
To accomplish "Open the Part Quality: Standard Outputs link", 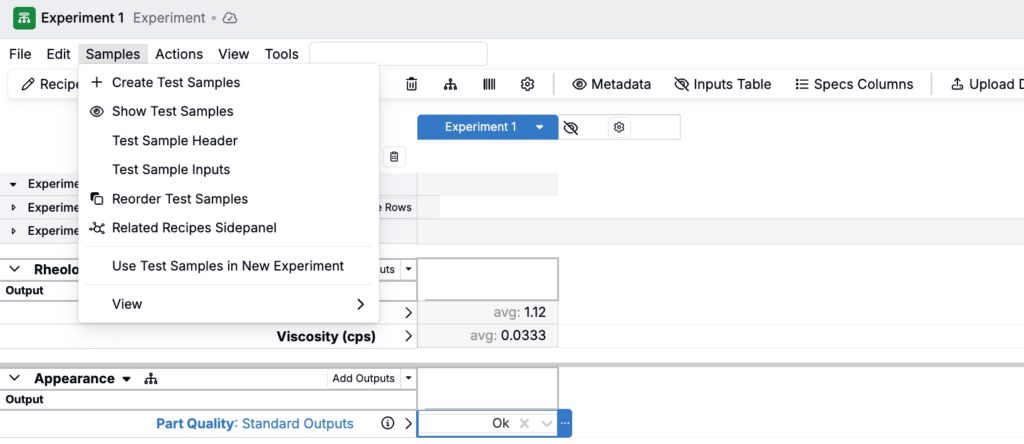I will pos(255,424).
